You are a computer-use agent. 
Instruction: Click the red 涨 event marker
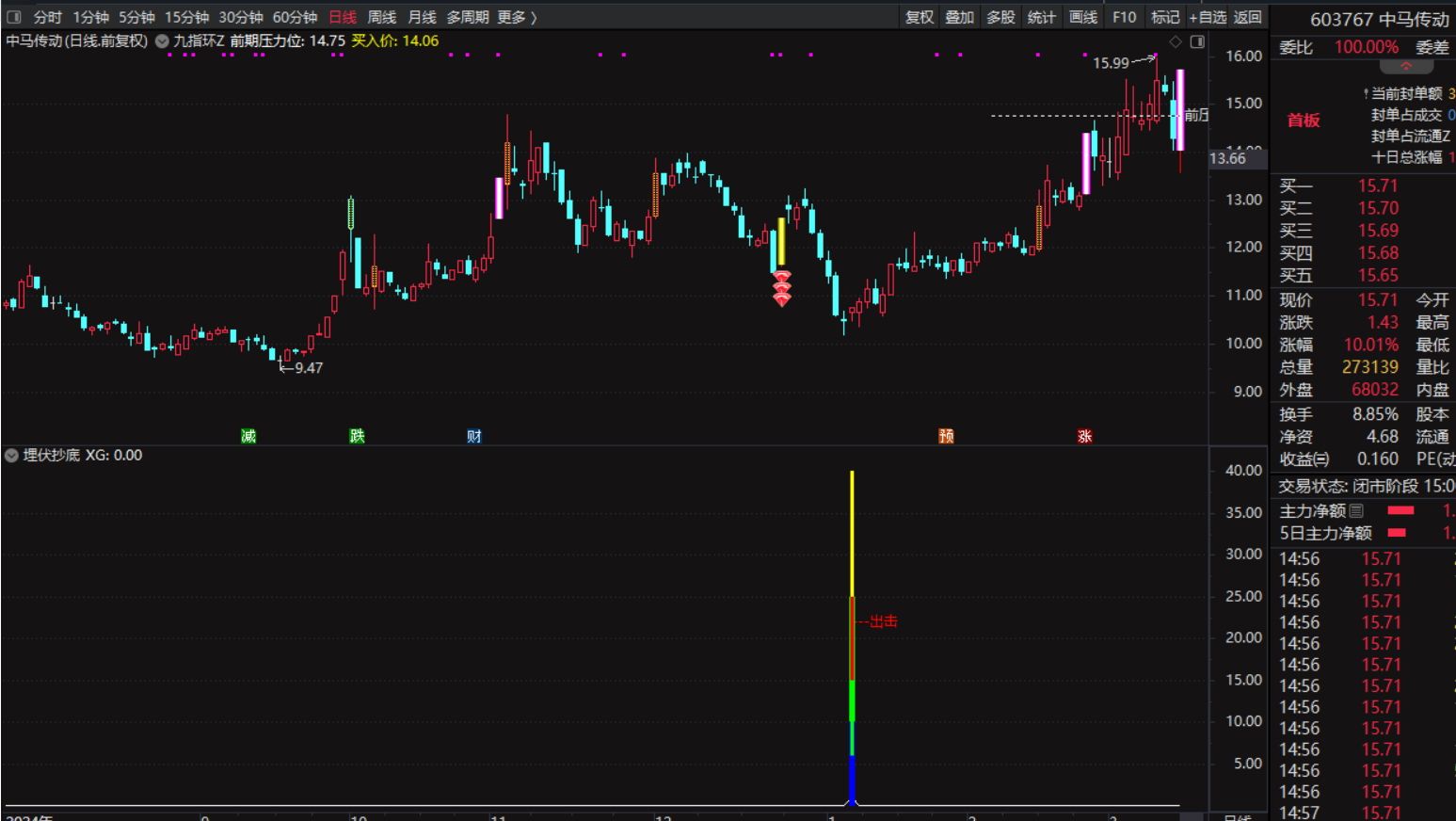(1084, 436)
